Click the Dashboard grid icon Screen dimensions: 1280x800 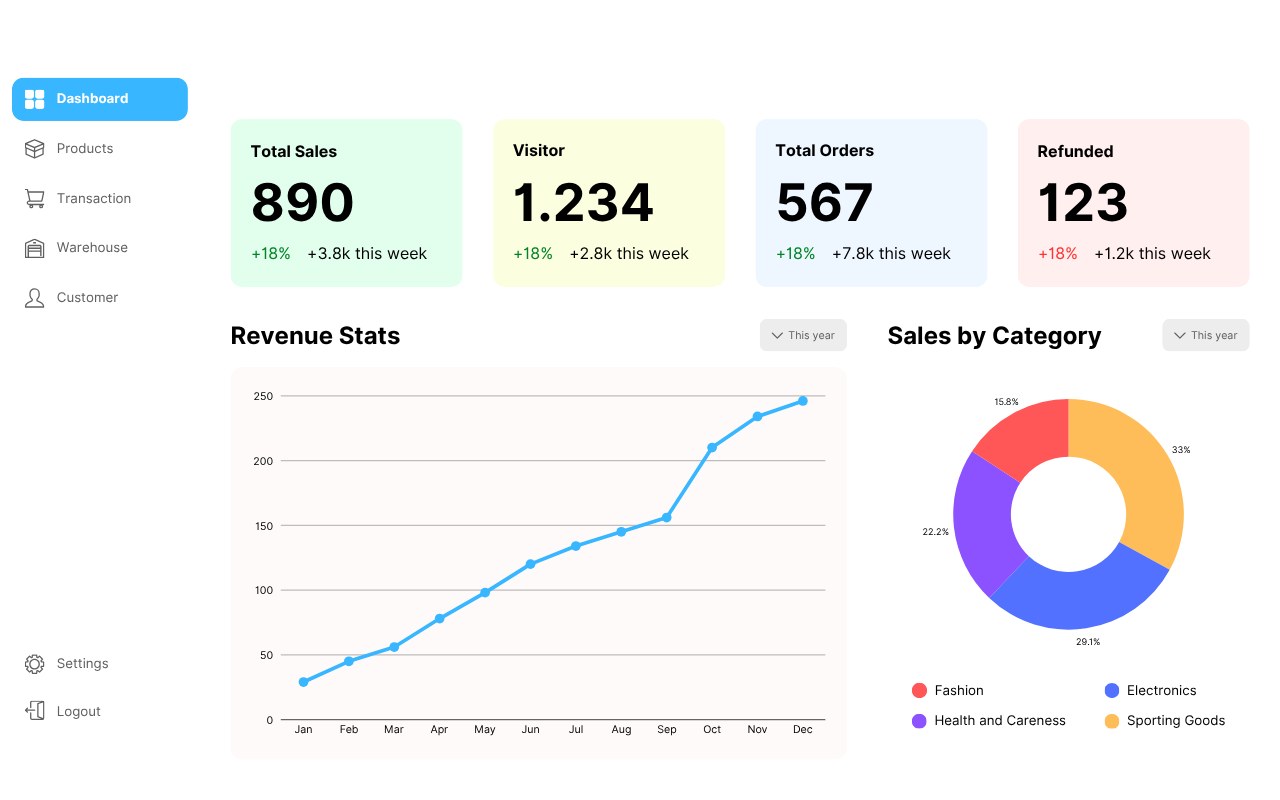pyautogui.click(x=35, y=99)
